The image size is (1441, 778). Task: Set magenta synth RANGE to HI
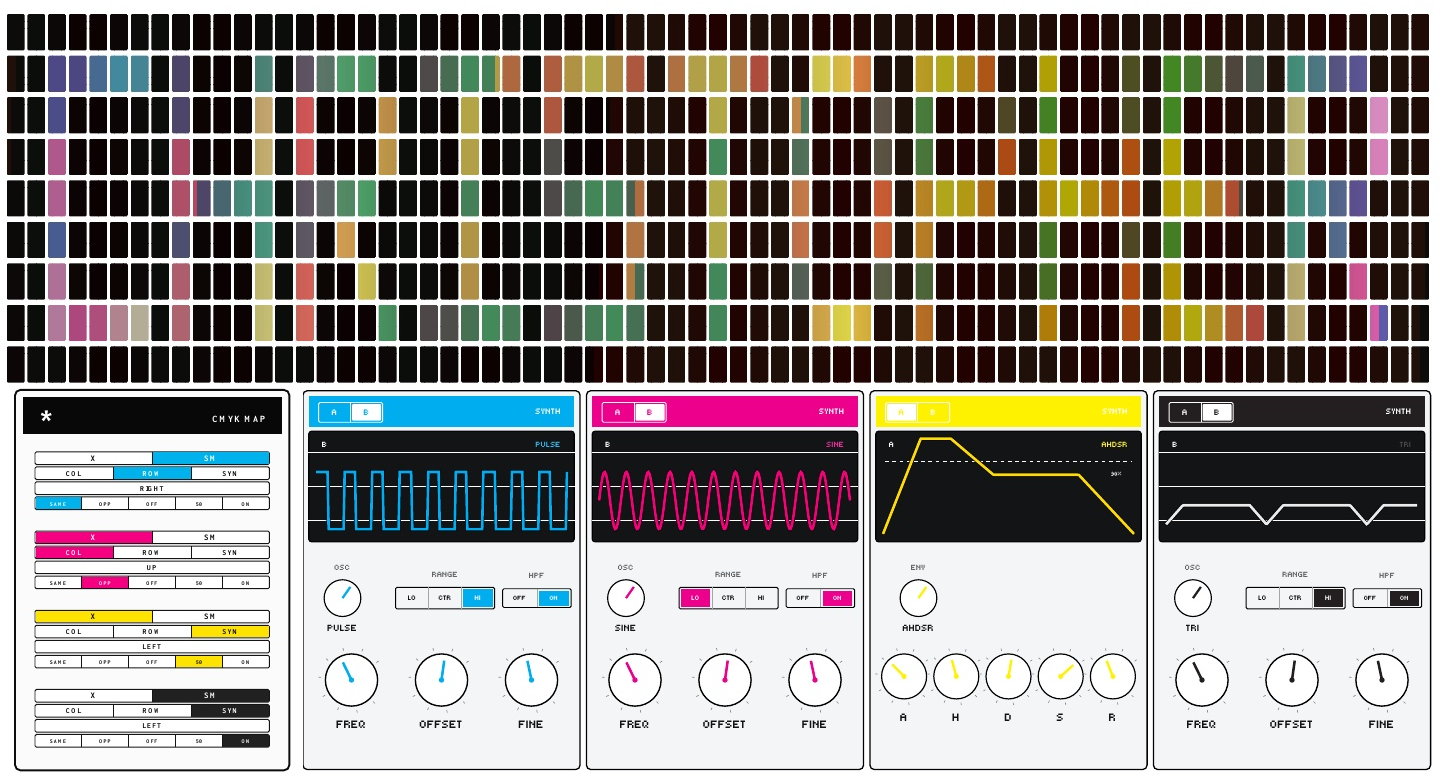[762, 598]
